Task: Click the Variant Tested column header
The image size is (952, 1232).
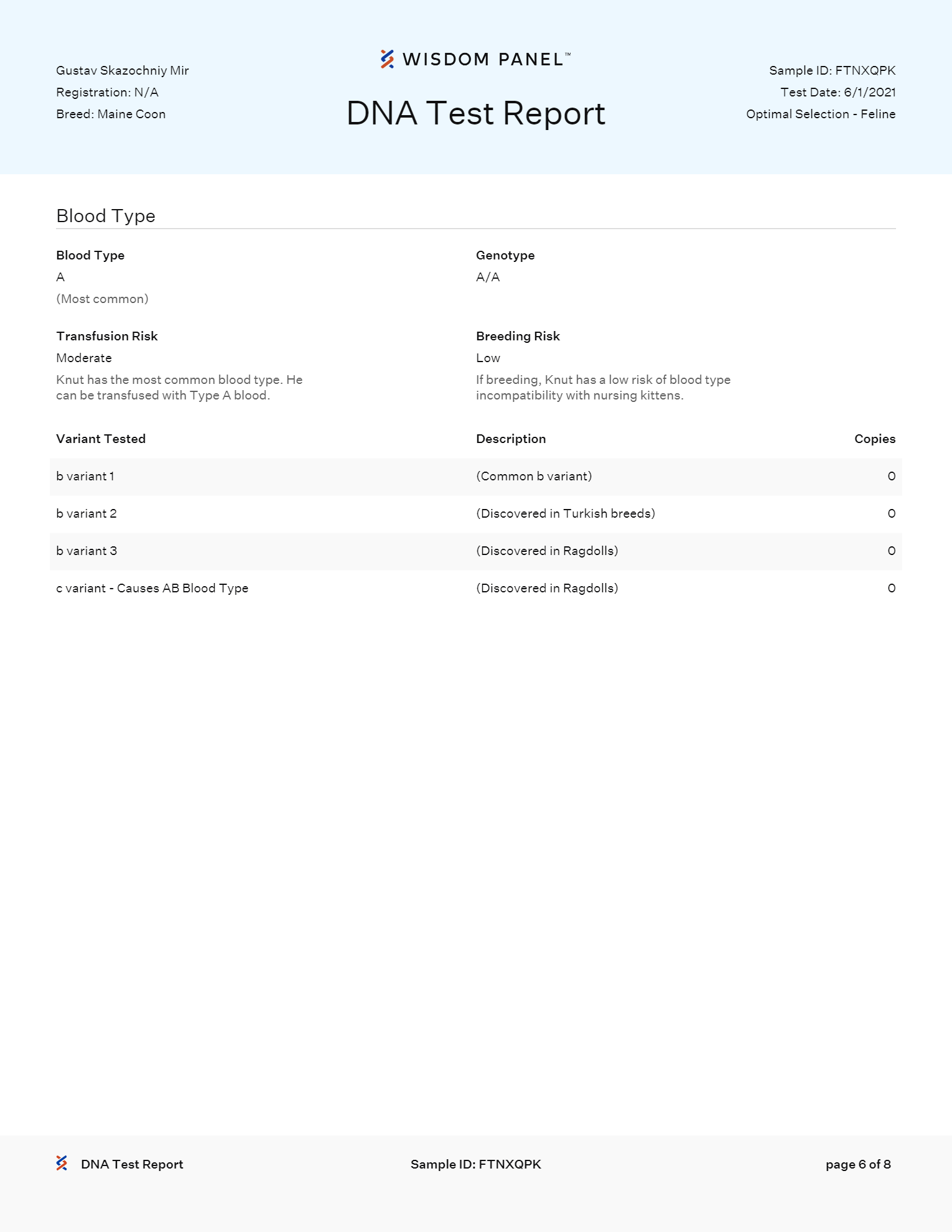Action: click(101, 439)
